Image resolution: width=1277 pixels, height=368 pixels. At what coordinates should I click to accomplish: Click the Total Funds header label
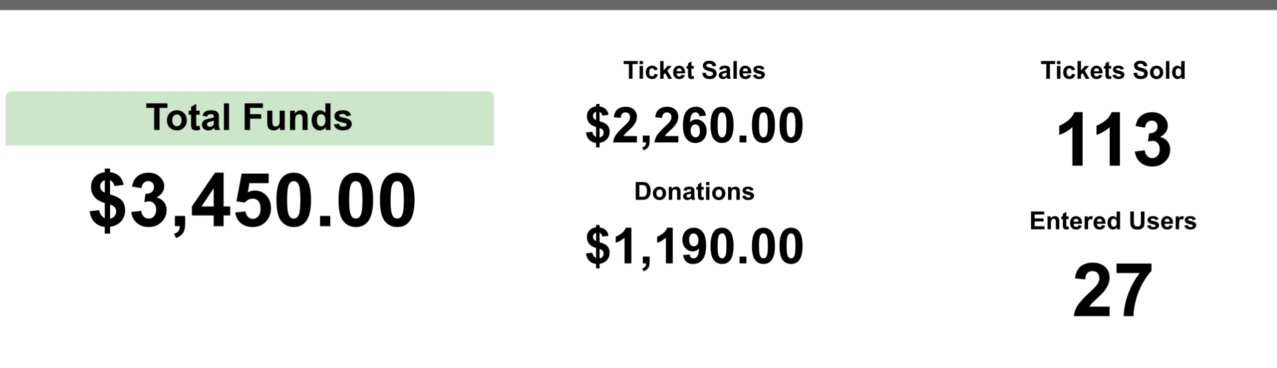coord(249,118)
